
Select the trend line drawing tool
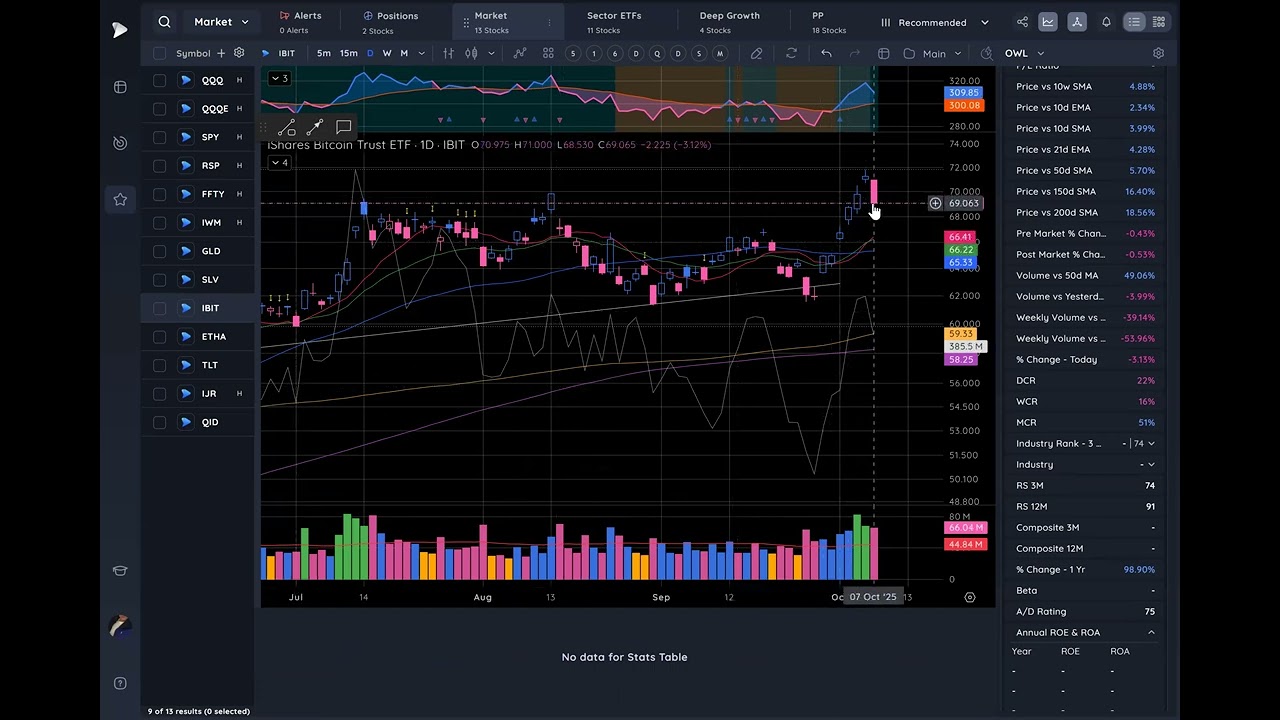(287, 127)
